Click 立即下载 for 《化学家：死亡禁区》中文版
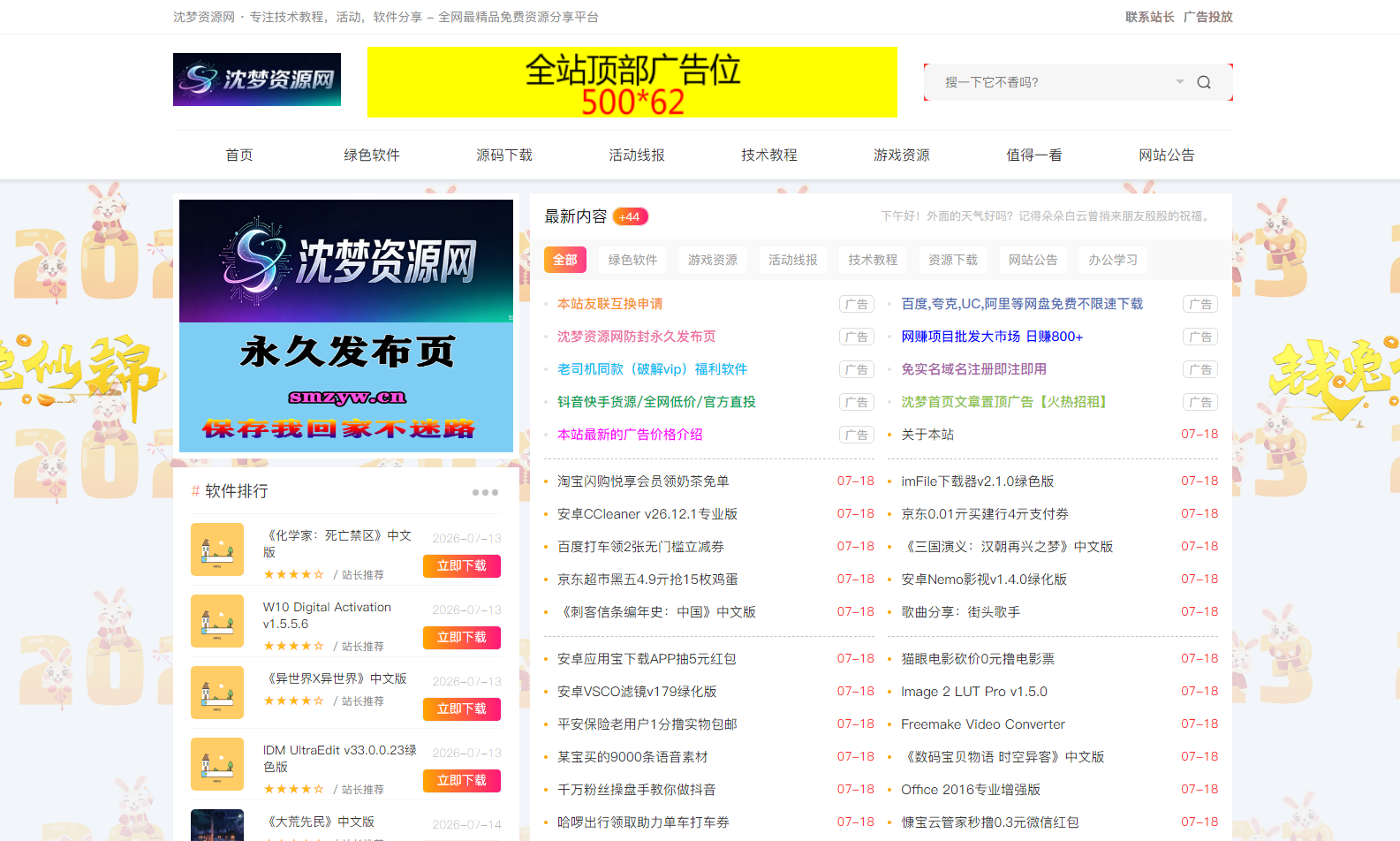The image size is (1400, 841). pos(462,566)
